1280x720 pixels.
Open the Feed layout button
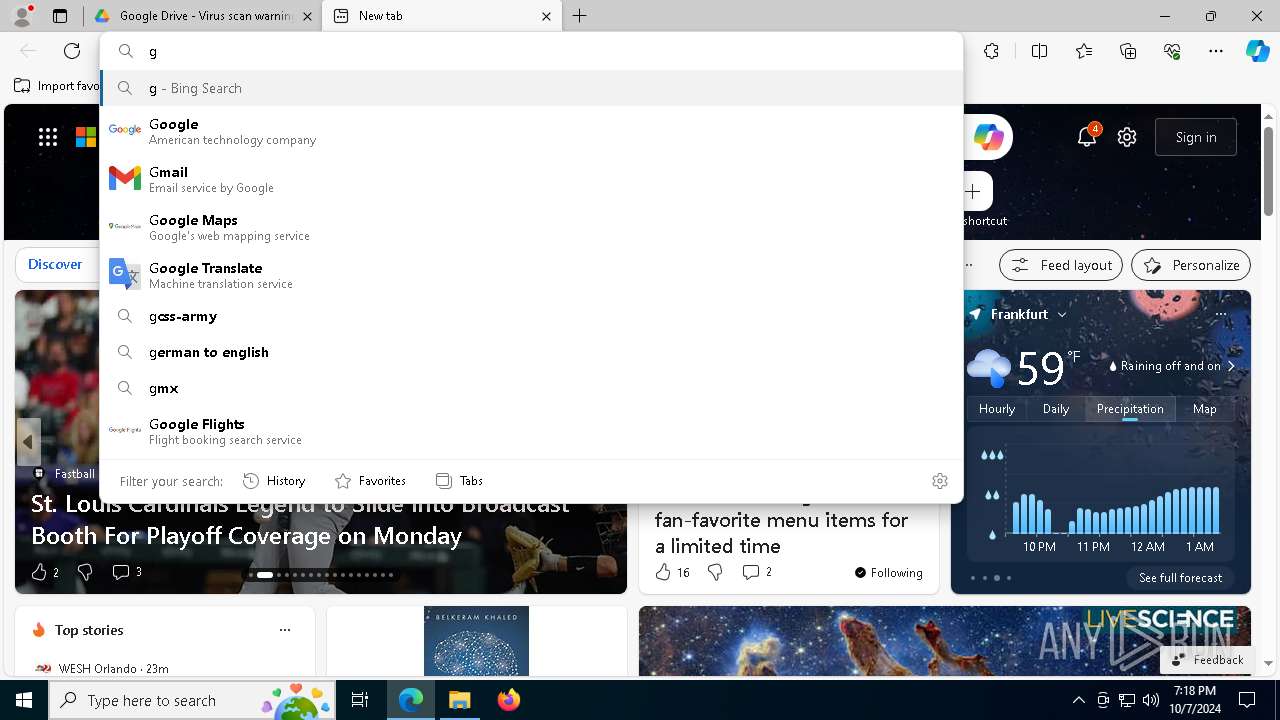point(1062,265)
